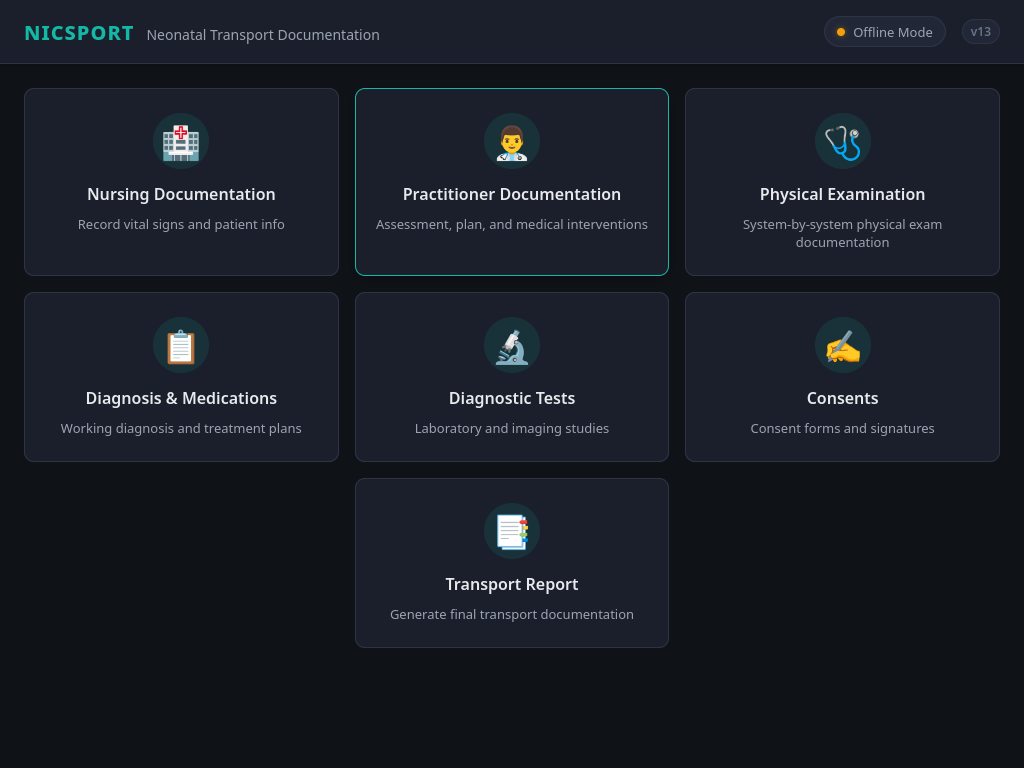
Task: Click the NICSPORT logo in the header
Action: click(79, 32)
